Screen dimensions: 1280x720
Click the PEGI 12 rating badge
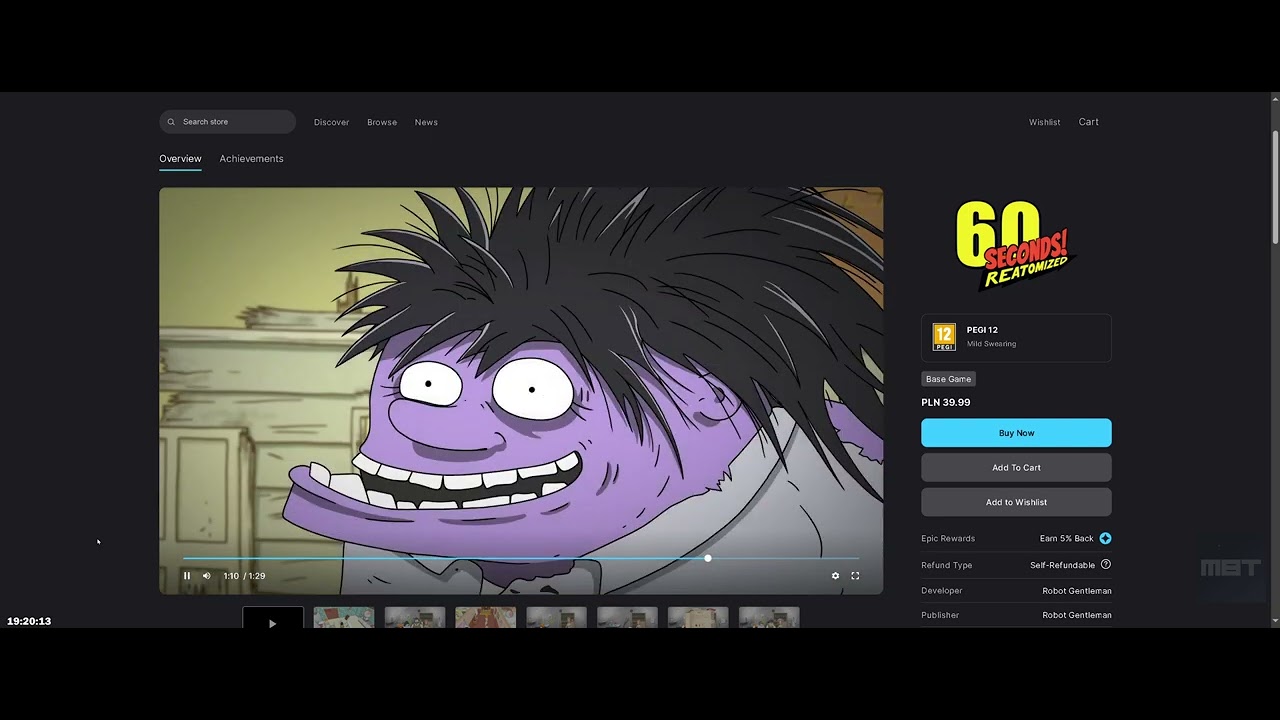click(x=944, y=337)
